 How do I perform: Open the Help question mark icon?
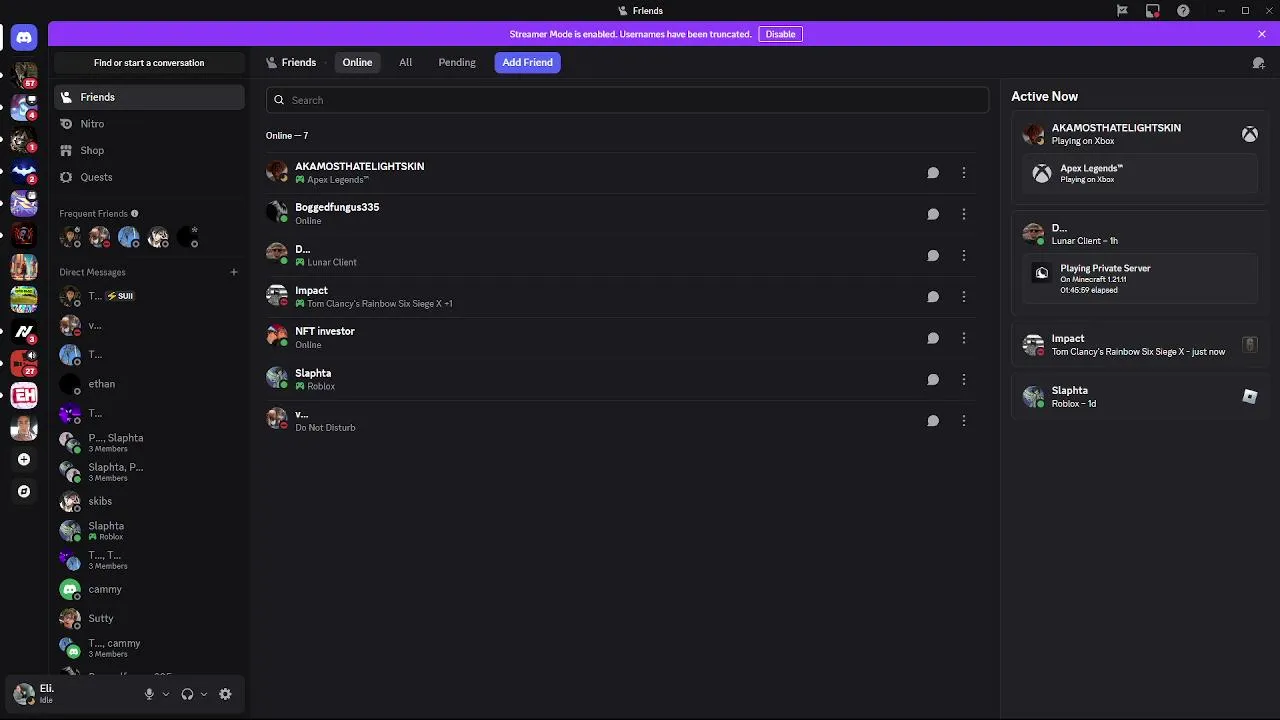[1184, 11]
